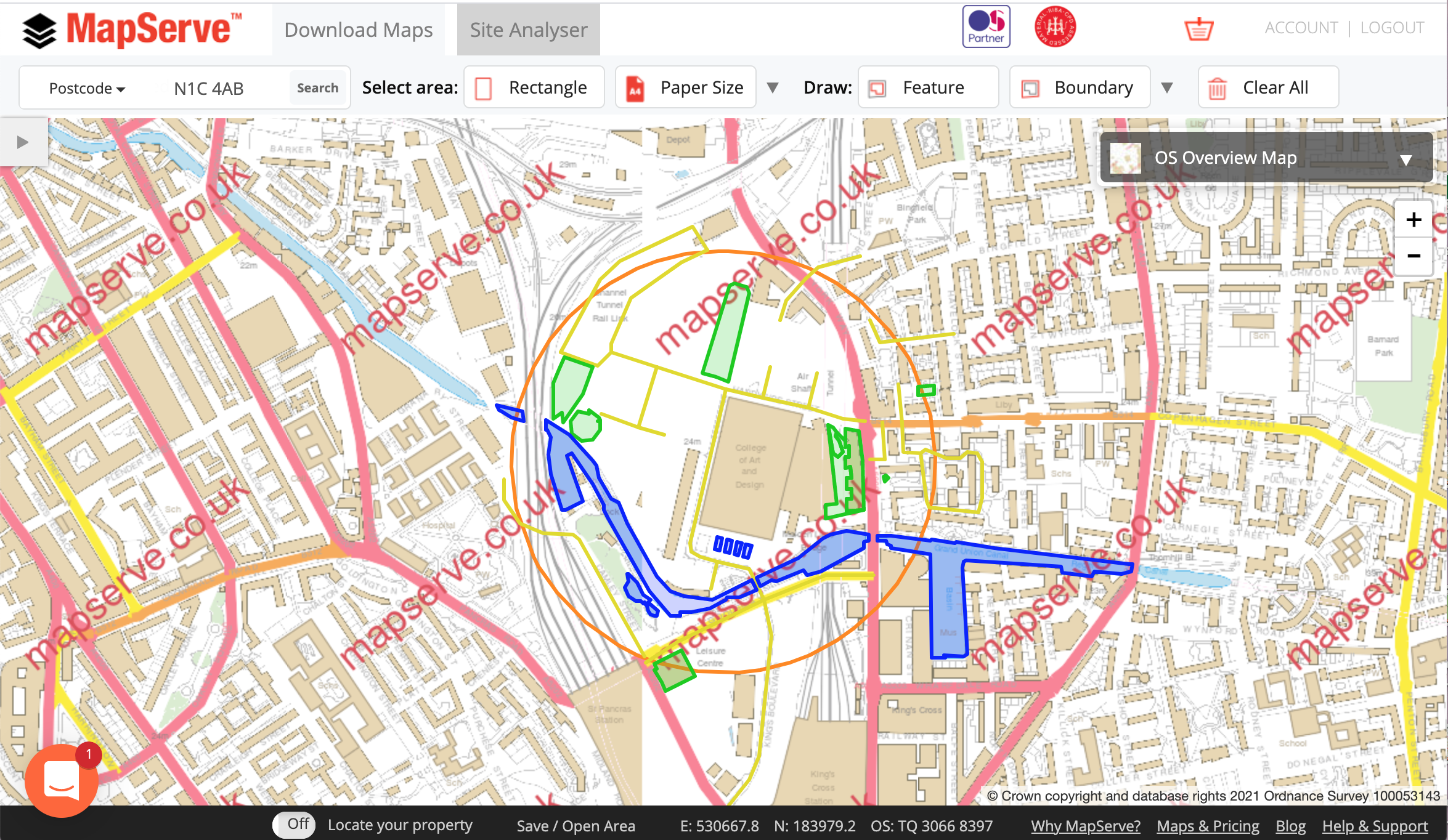Click the red RIBA CPD badge icon
This screenshot has height=840, width=1448.
[1055, 26]
